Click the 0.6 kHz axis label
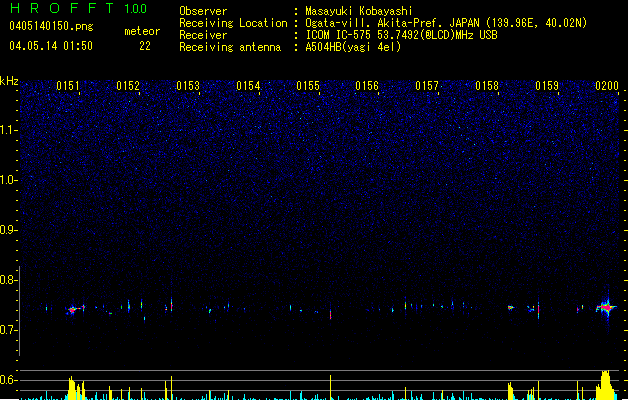 tap(8, 380)
